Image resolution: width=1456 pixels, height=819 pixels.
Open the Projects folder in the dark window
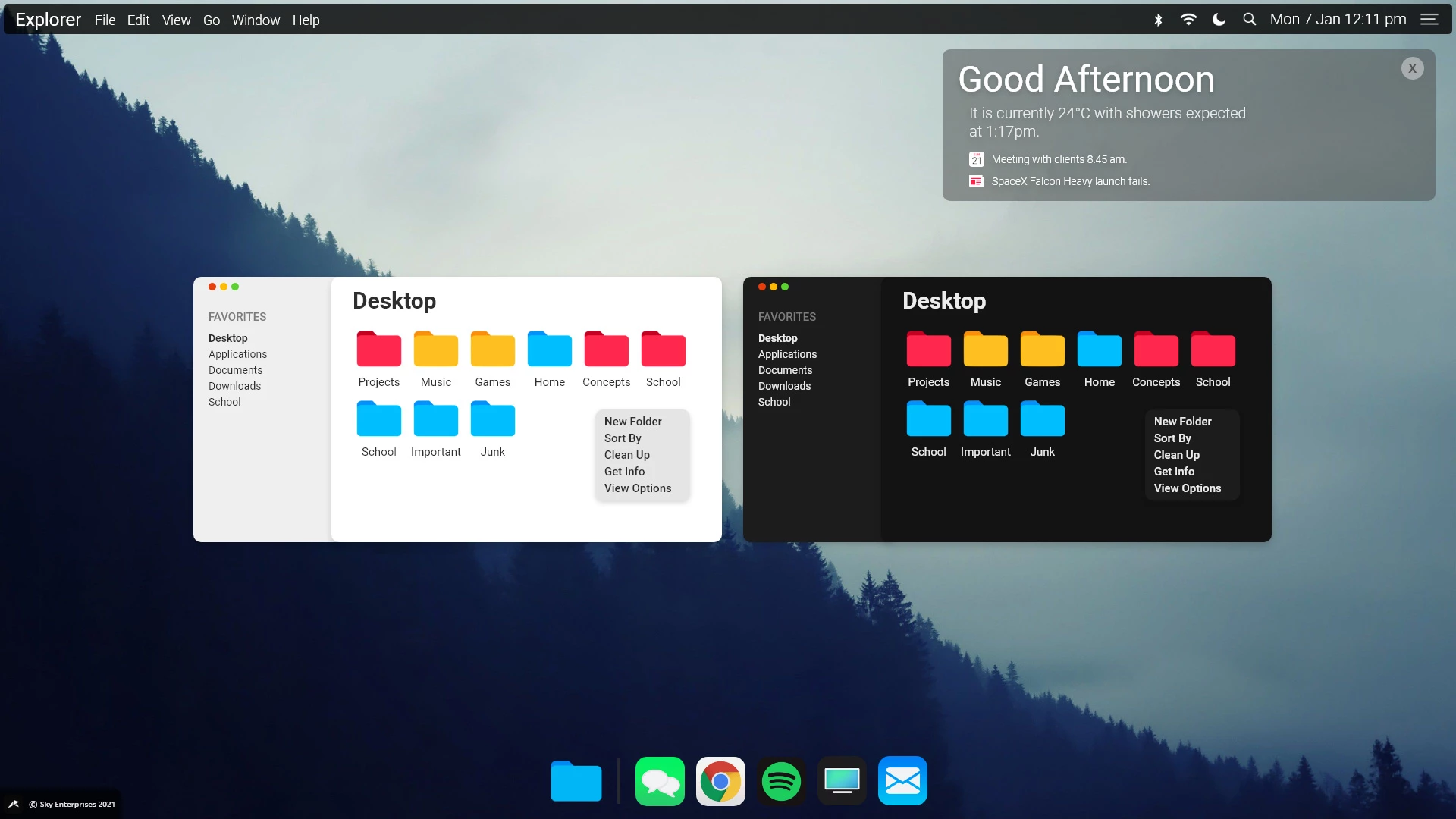[928, 349]
